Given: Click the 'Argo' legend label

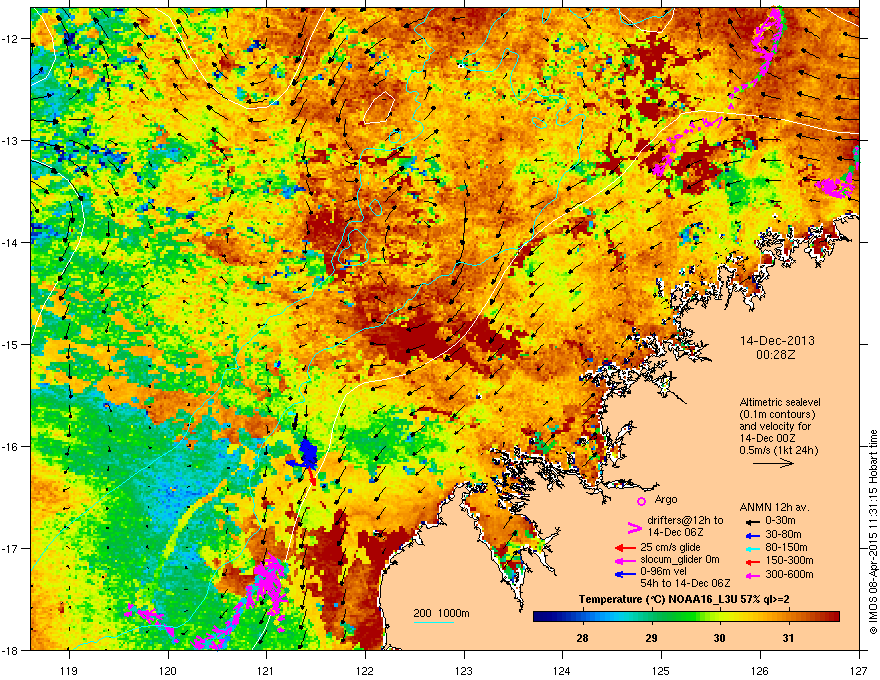Looking at the screenshot, I should [x=666, y=499].
